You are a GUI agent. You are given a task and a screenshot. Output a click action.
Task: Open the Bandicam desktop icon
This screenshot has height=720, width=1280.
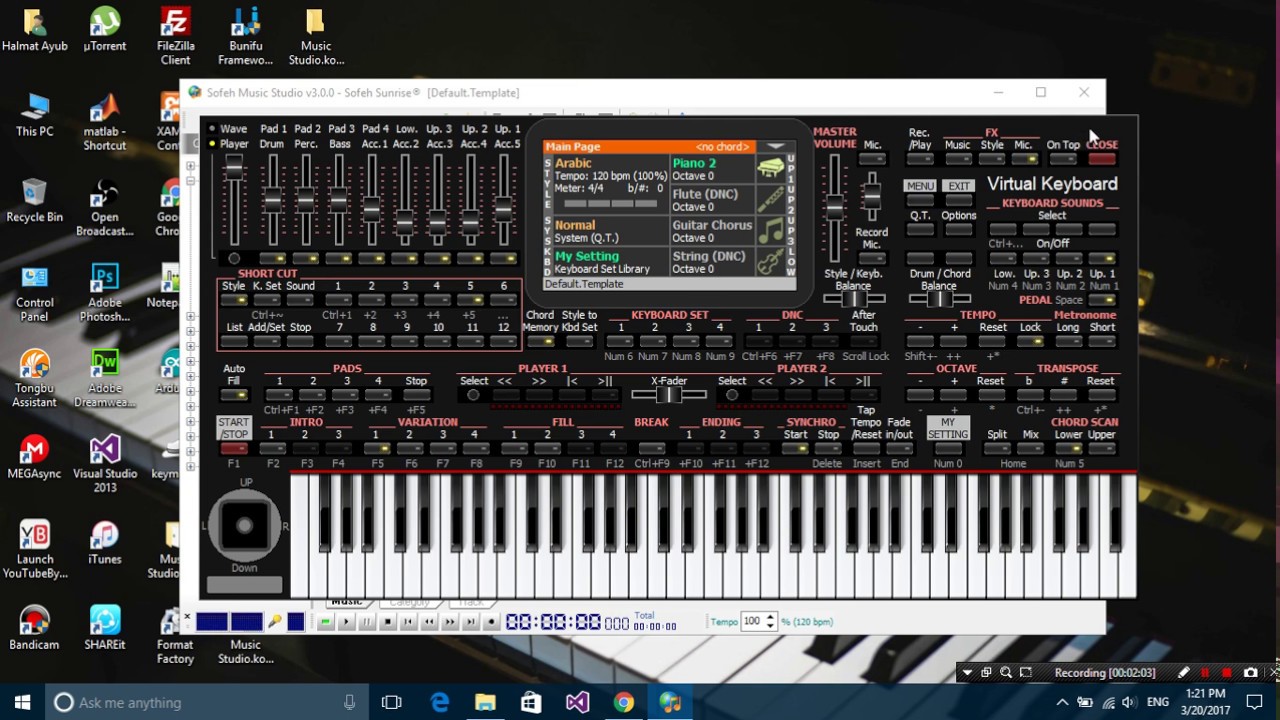coord(34,628)
